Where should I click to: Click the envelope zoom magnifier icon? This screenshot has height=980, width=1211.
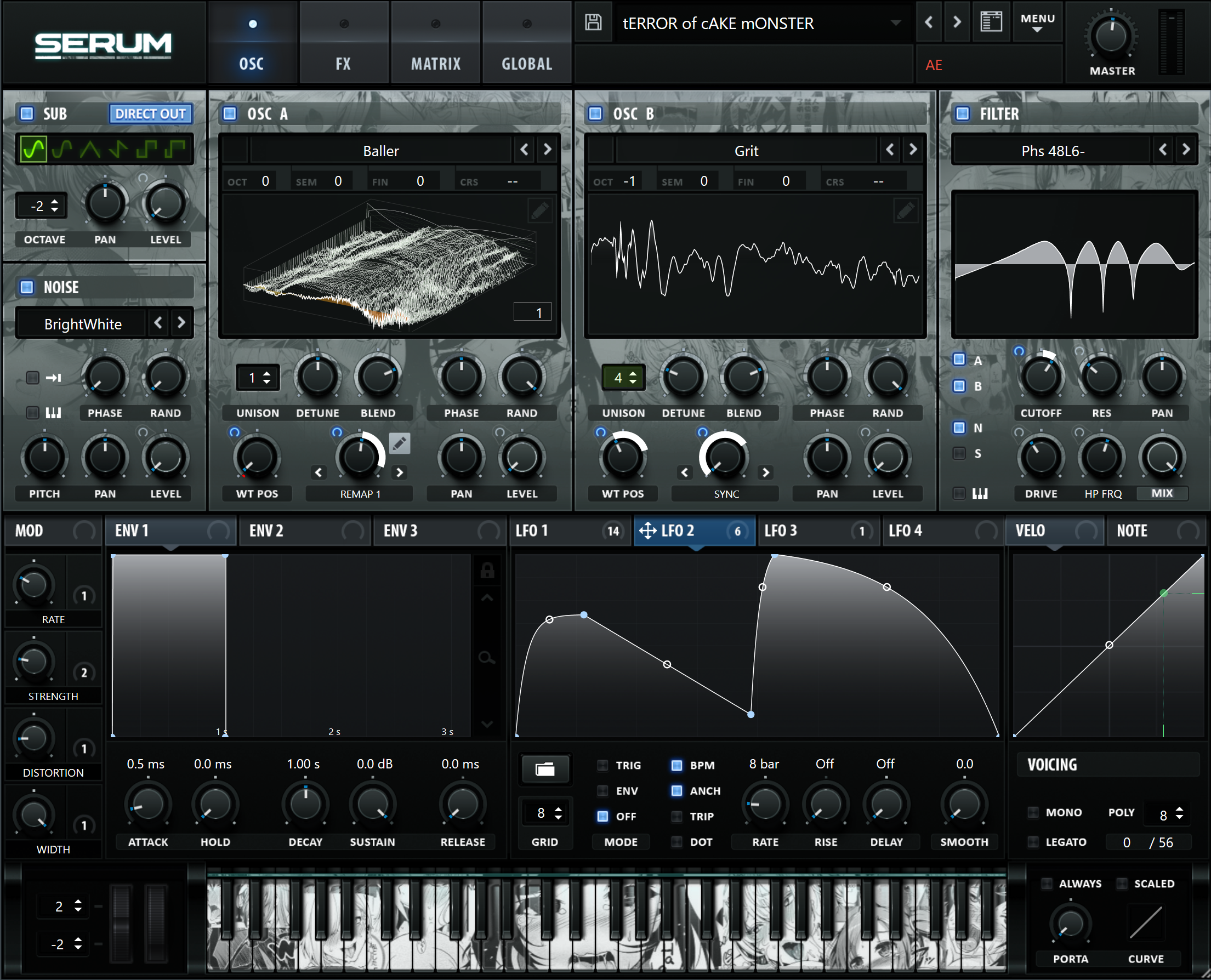tap(487, 658)
